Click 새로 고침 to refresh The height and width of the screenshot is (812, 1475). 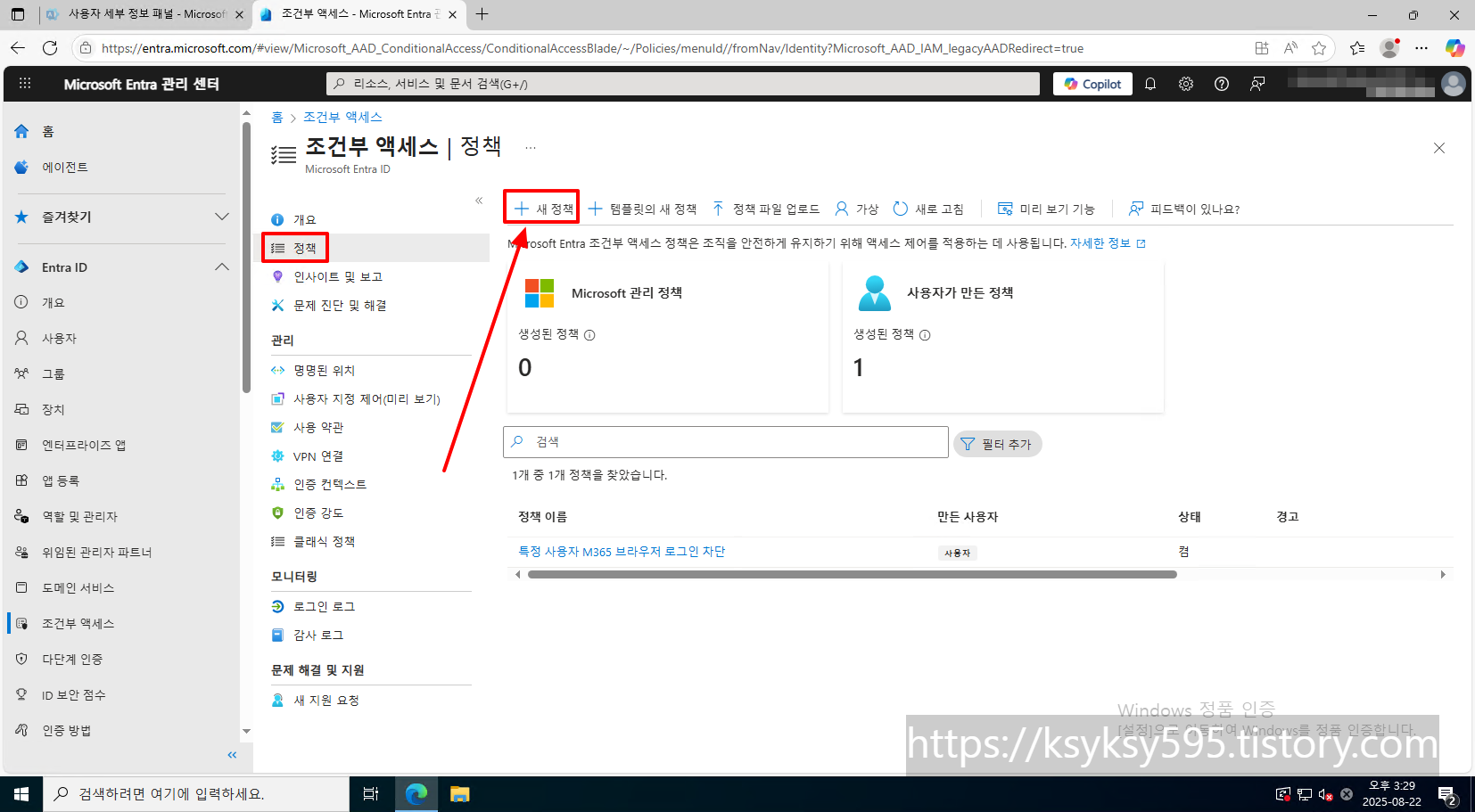pyautogui.click(x=928, y=209)
